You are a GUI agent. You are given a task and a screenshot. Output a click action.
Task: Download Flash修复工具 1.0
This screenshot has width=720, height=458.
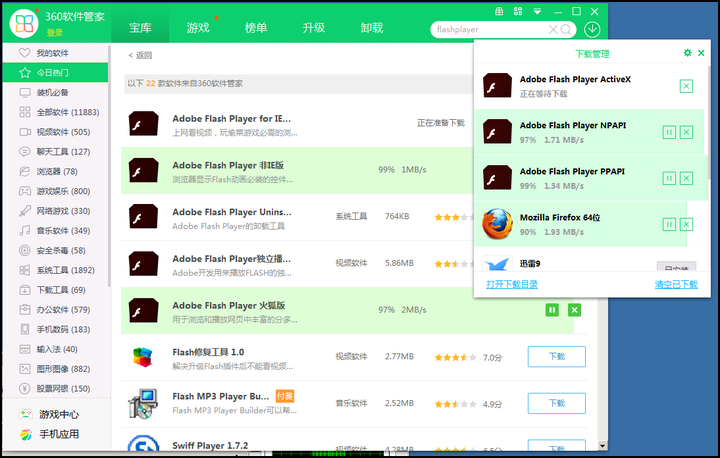click(x=557, y=356)
